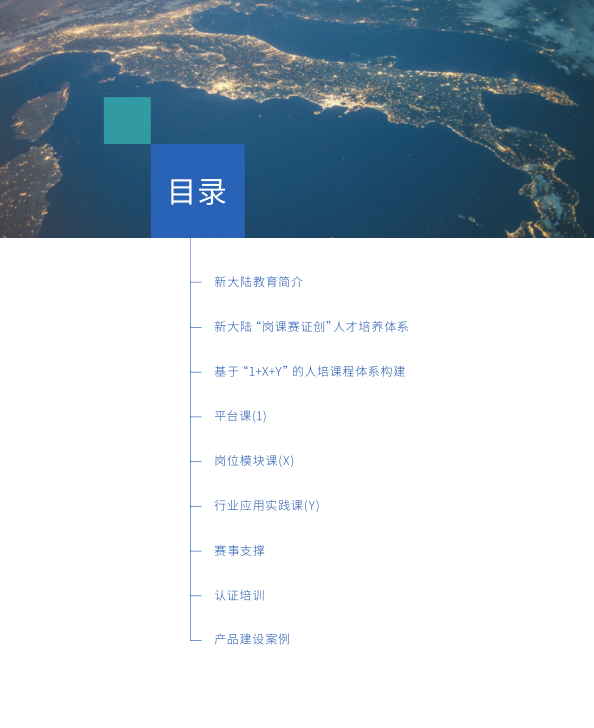Click the 赛事支撑 entry
This screenshot has width=594, height=728.
pyautogui.click(x=240, y=551)
